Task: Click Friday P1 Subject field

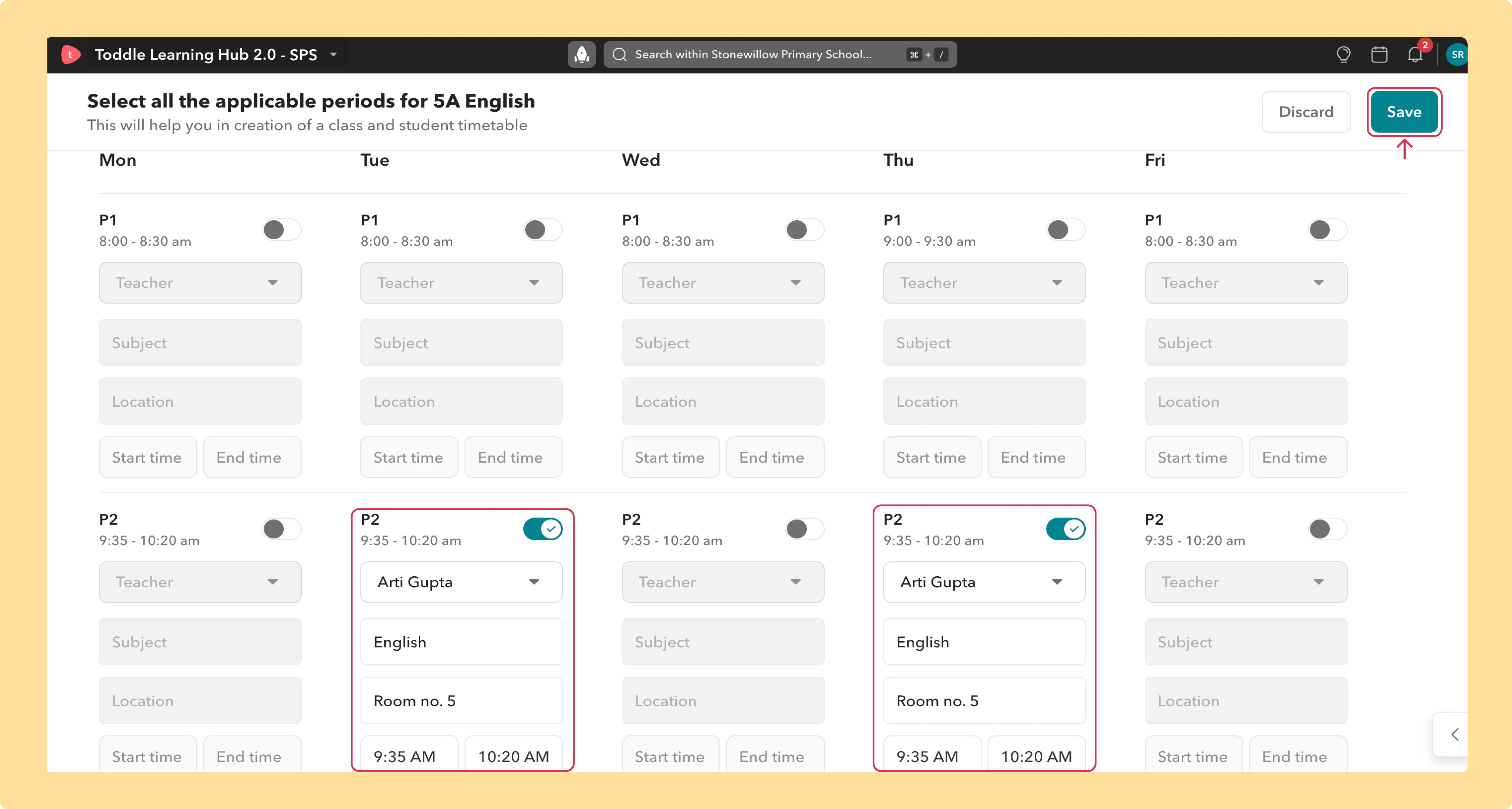Action: pyautogui.click(x=1246, y=342)
